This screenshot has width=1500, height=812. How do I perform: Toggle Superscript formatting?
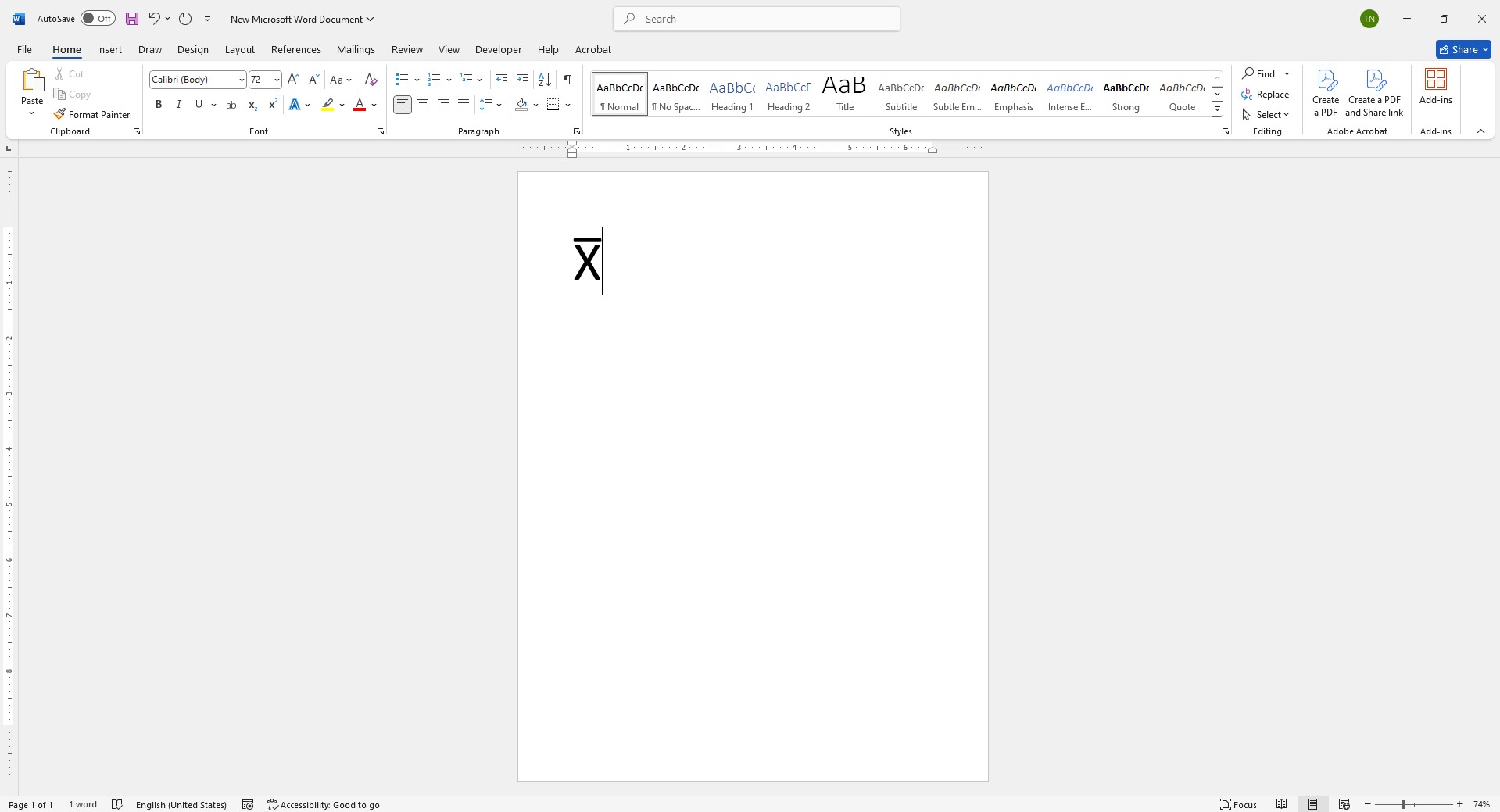pyautogui.click(x=273, y=105)
